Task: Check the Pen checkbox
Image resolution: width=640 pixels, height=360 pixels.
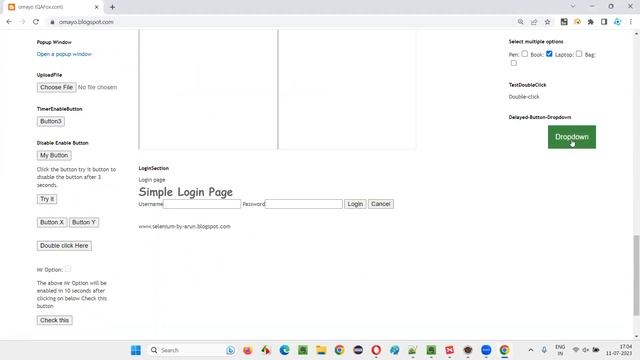Action: 524,54
